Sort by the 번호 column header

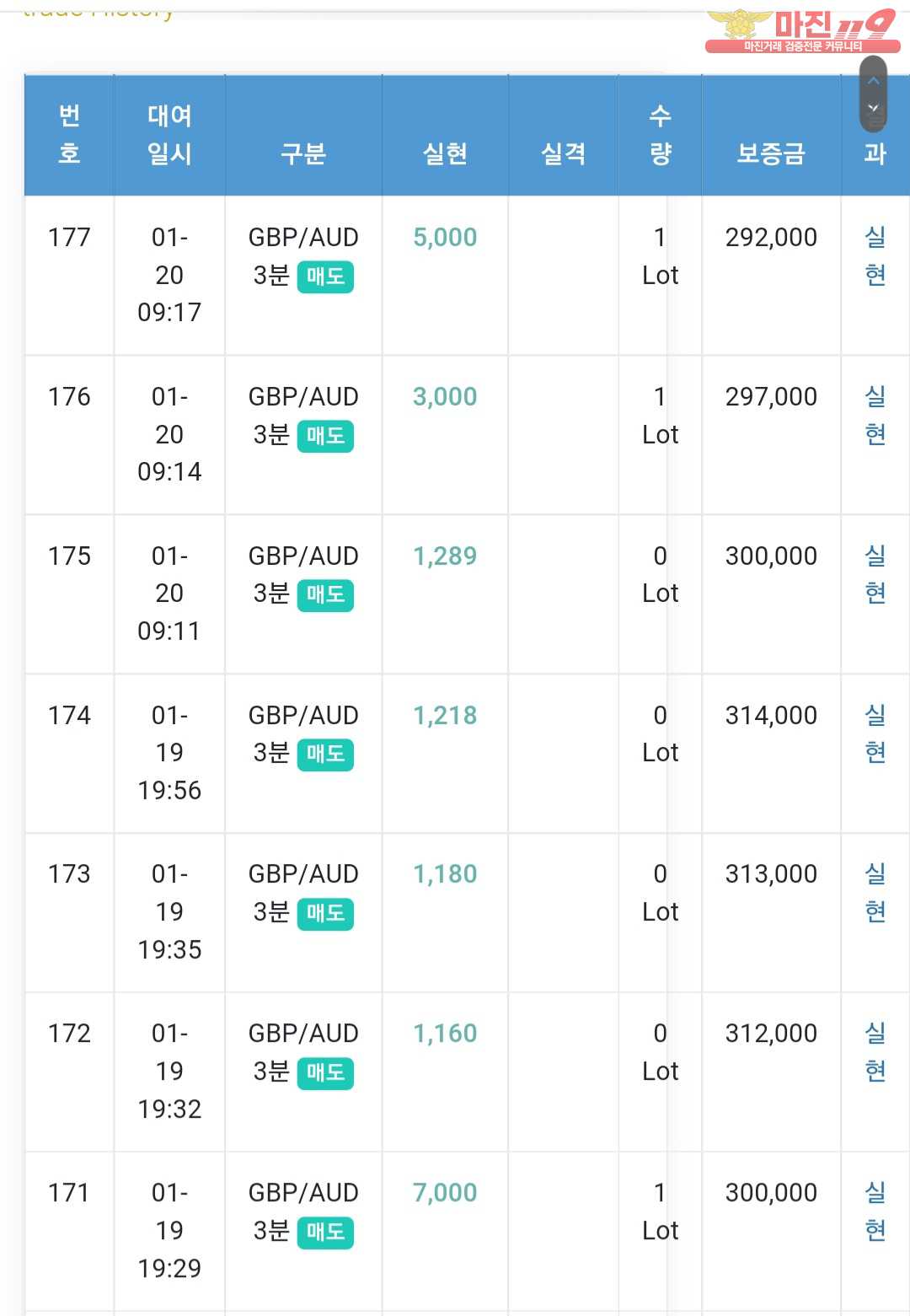click(69, 135)
